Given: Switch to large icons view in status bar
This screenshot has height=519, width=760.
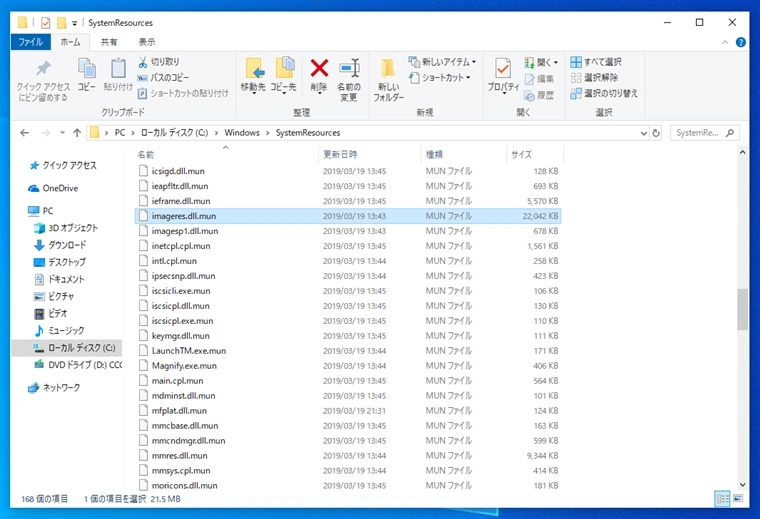Looking at the screenshot, I should pyautogui.click(x=738, y=499).
